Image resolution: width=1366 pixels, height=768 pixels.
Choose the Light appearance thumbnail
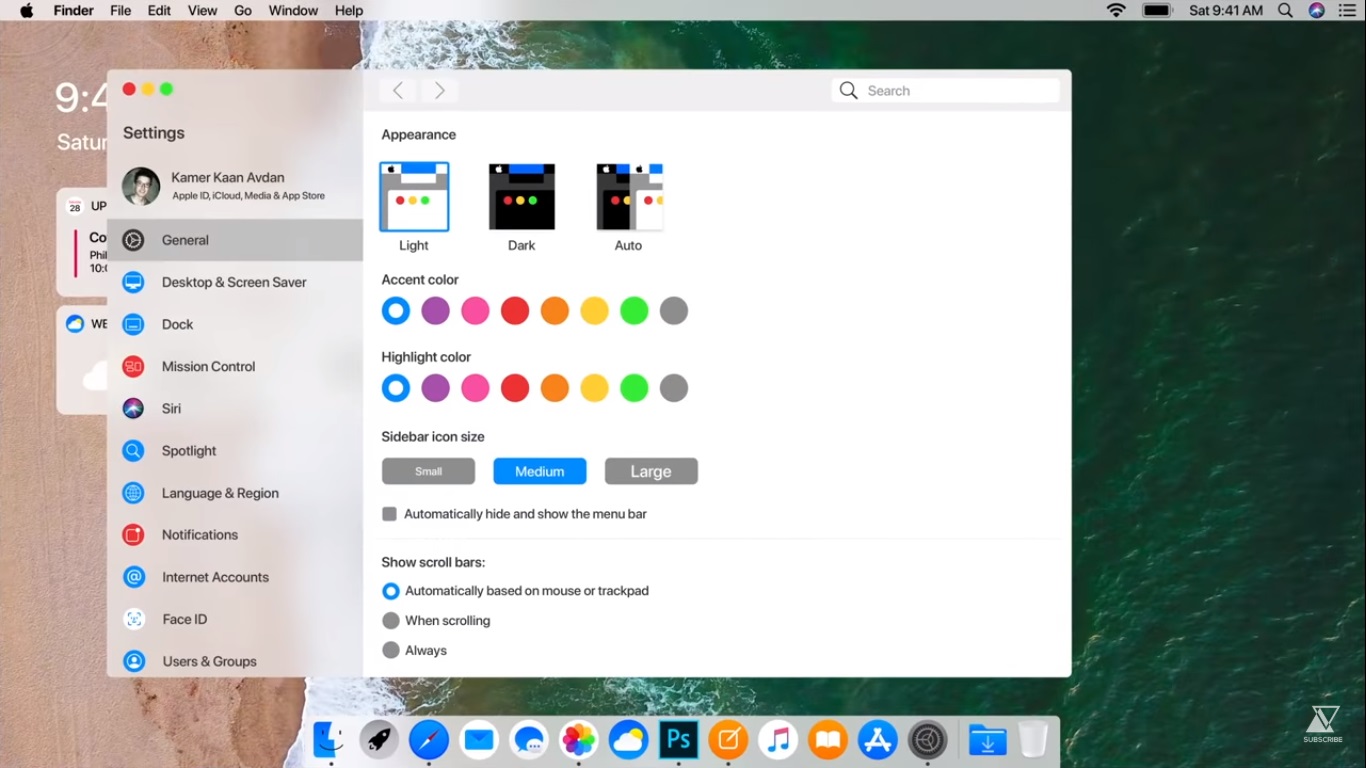click(x=414, y=197)
